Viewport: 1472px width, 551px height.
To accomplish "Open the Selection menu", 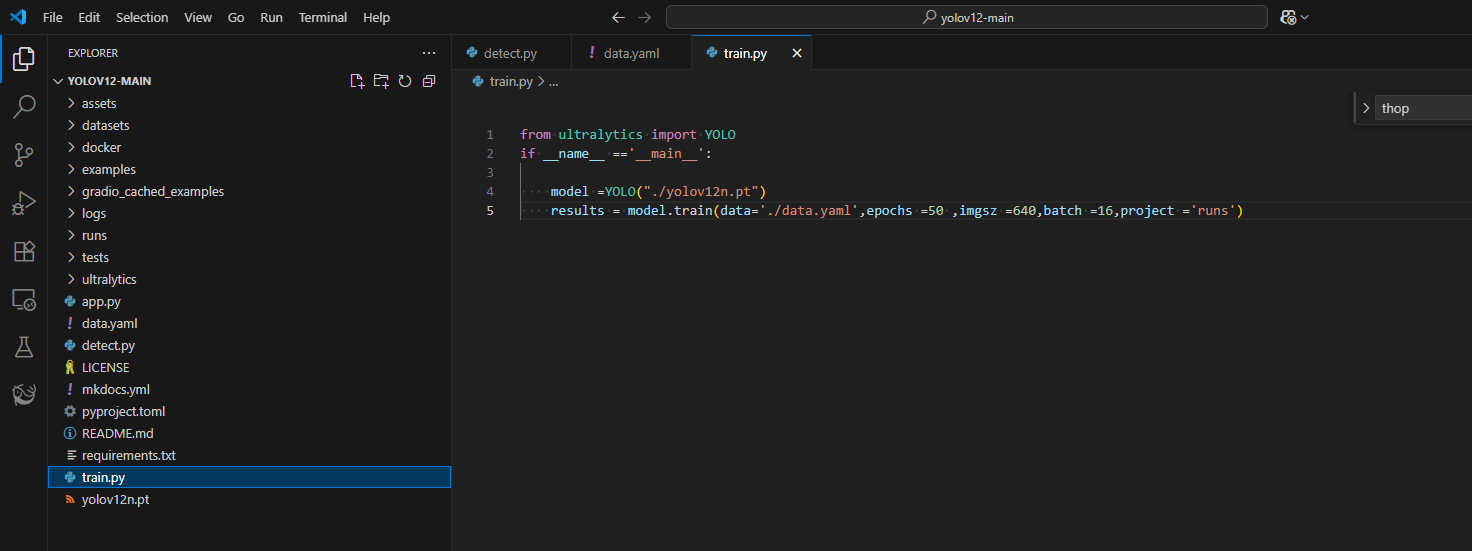I will (x=142, y=17).
